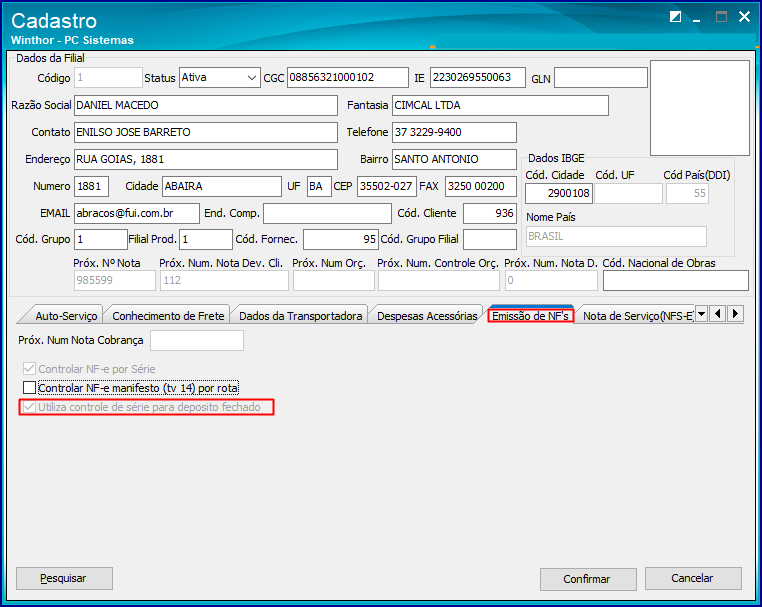Toggle Utiliza controle de série para deposito fechado

29,407
